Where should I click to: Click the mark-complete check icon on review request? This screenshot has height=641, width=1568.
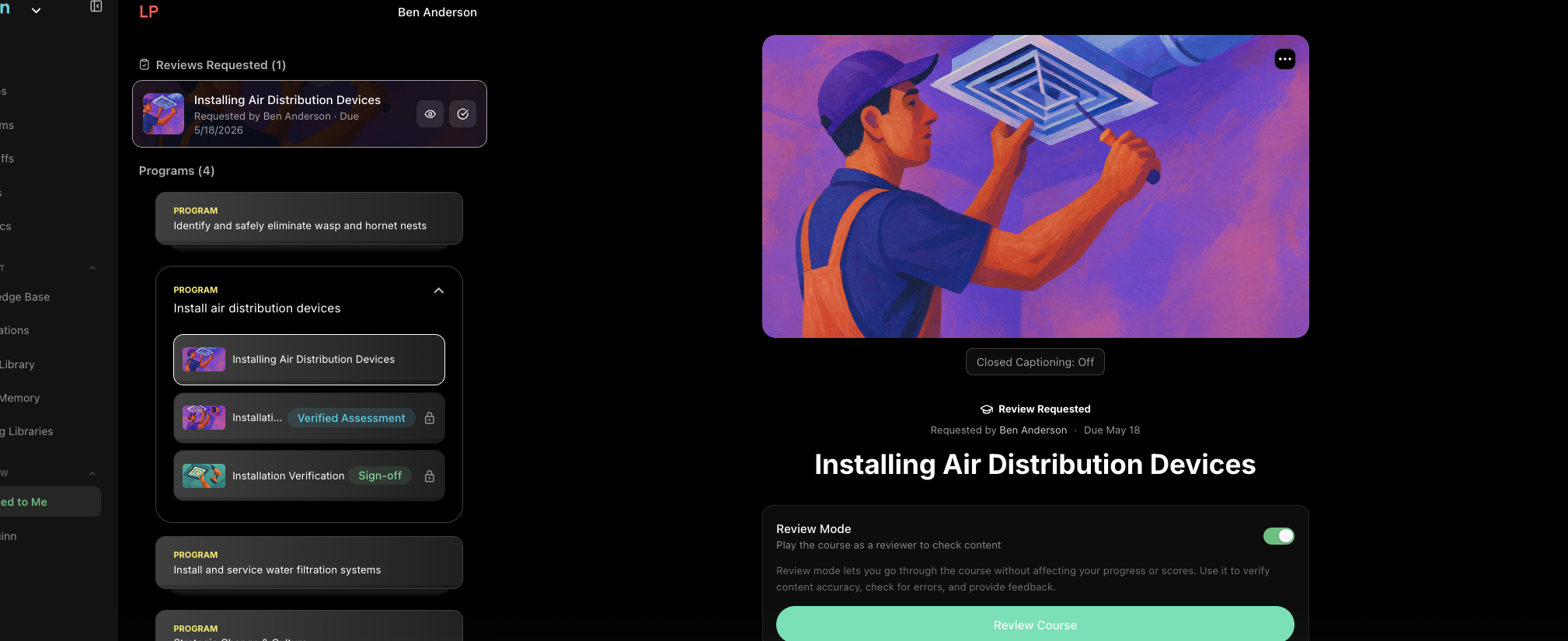[x=463, y=114]
